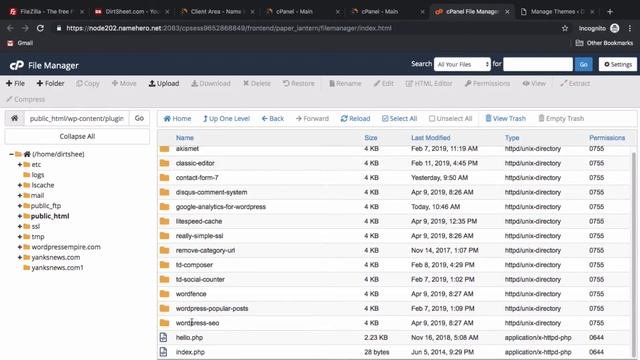Select the wordfence folder icon

pyautogui.click(x=164, y=294)
